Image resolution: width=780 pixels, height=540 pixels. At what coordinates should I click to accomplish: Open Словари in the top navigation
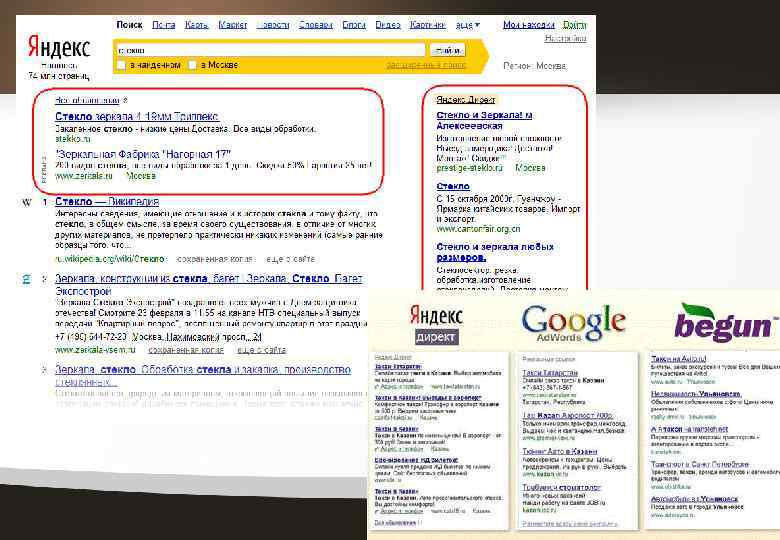316,25
